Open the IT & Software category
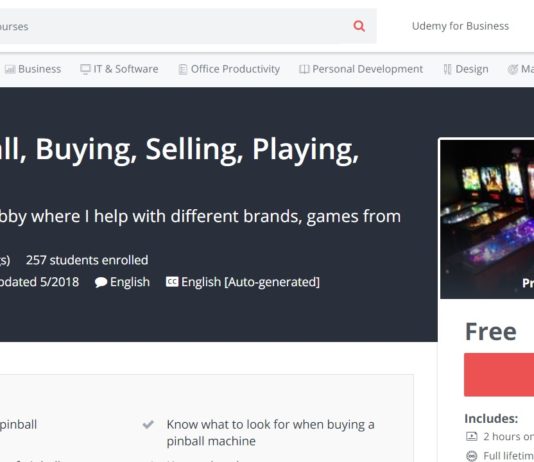The width and height of the screenshot is (534, 462). pyautogui.click(x=119, y=69)
